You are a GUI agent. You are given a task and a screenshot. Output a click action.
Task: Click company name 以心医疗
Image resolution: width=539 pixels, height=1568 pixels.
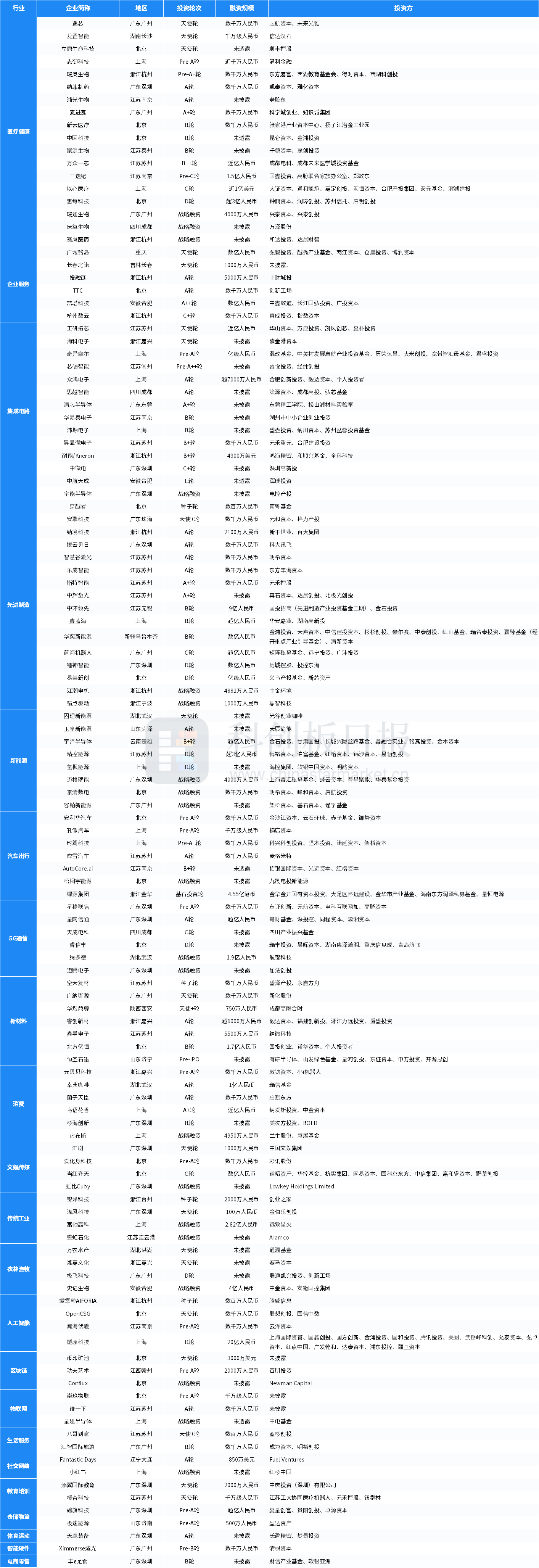click(78, 189)
